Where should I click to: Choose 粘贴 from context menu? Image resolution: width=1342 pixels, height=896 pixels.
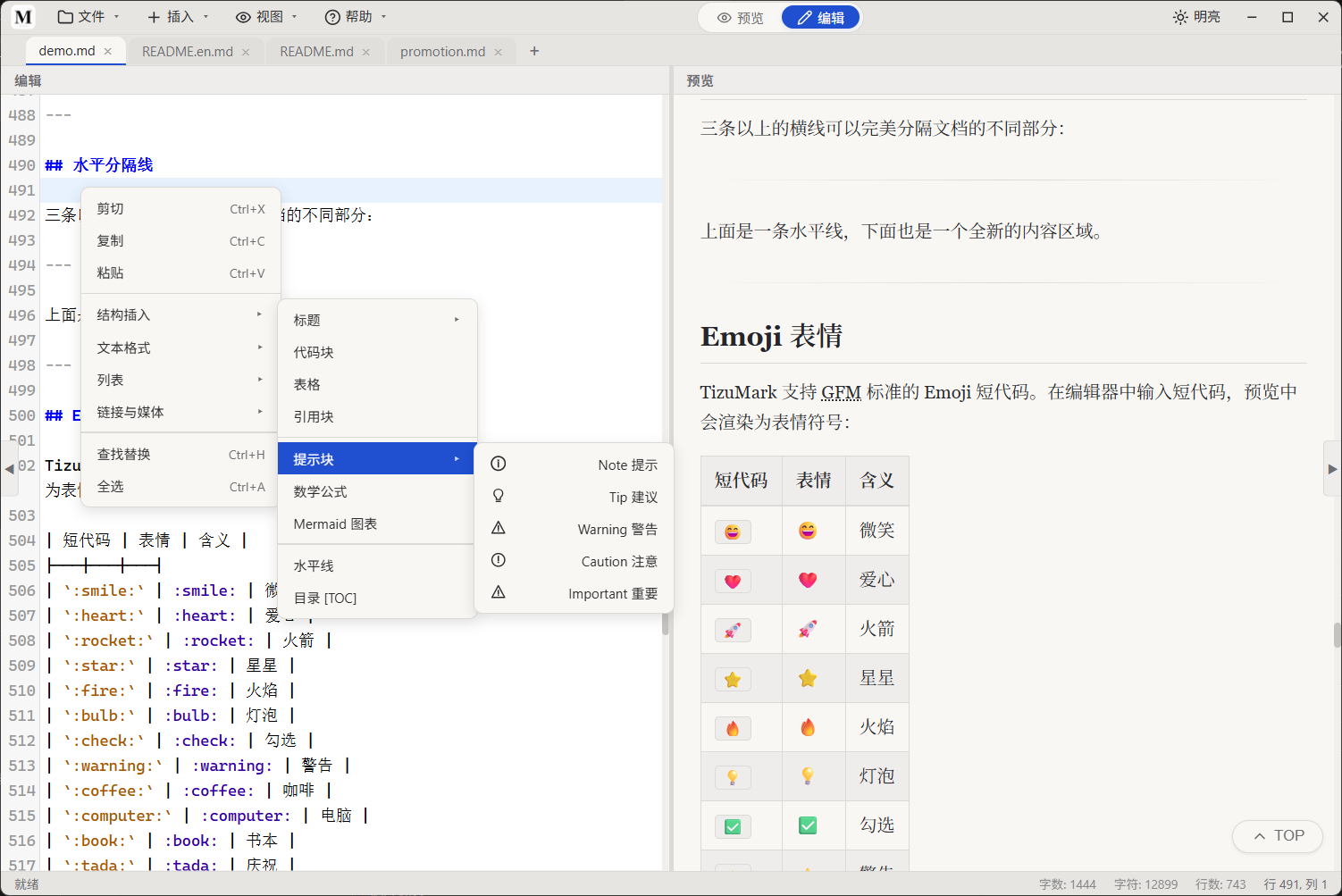[180, 273]
